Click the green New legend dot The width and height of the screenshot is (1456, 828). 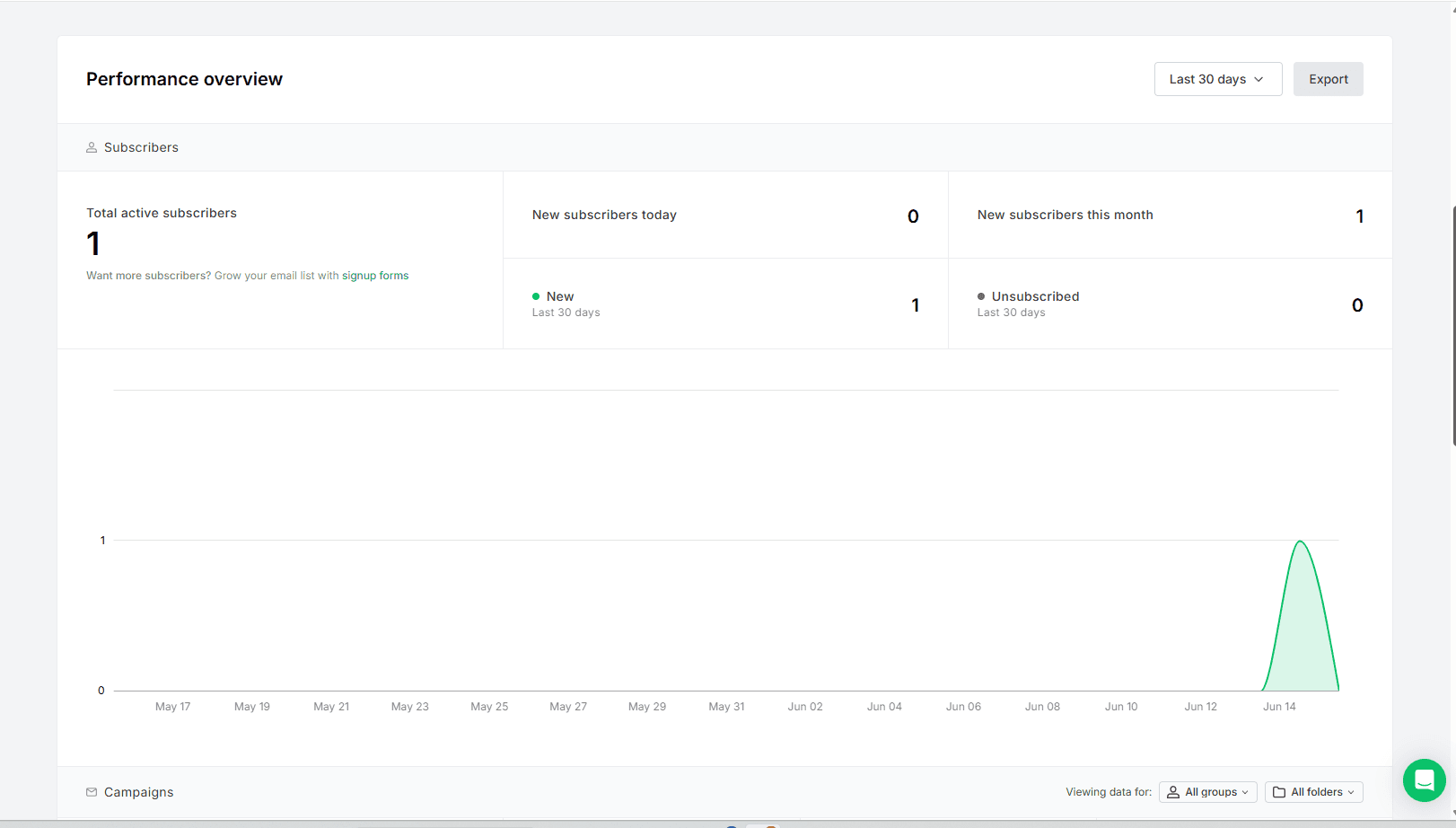(536, 296)
